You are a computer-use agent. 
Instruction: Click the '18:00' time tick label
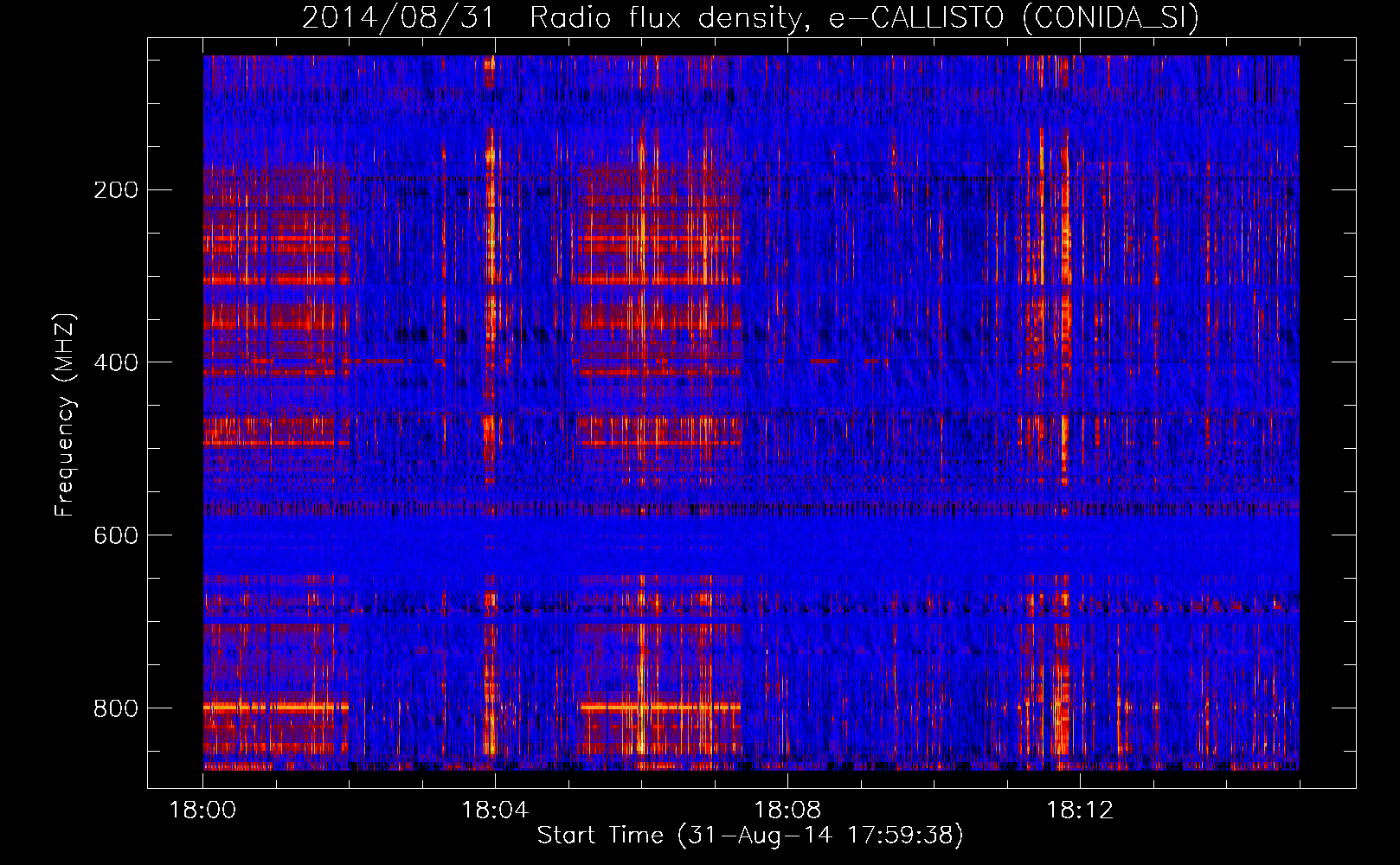(x=202, y=810)
